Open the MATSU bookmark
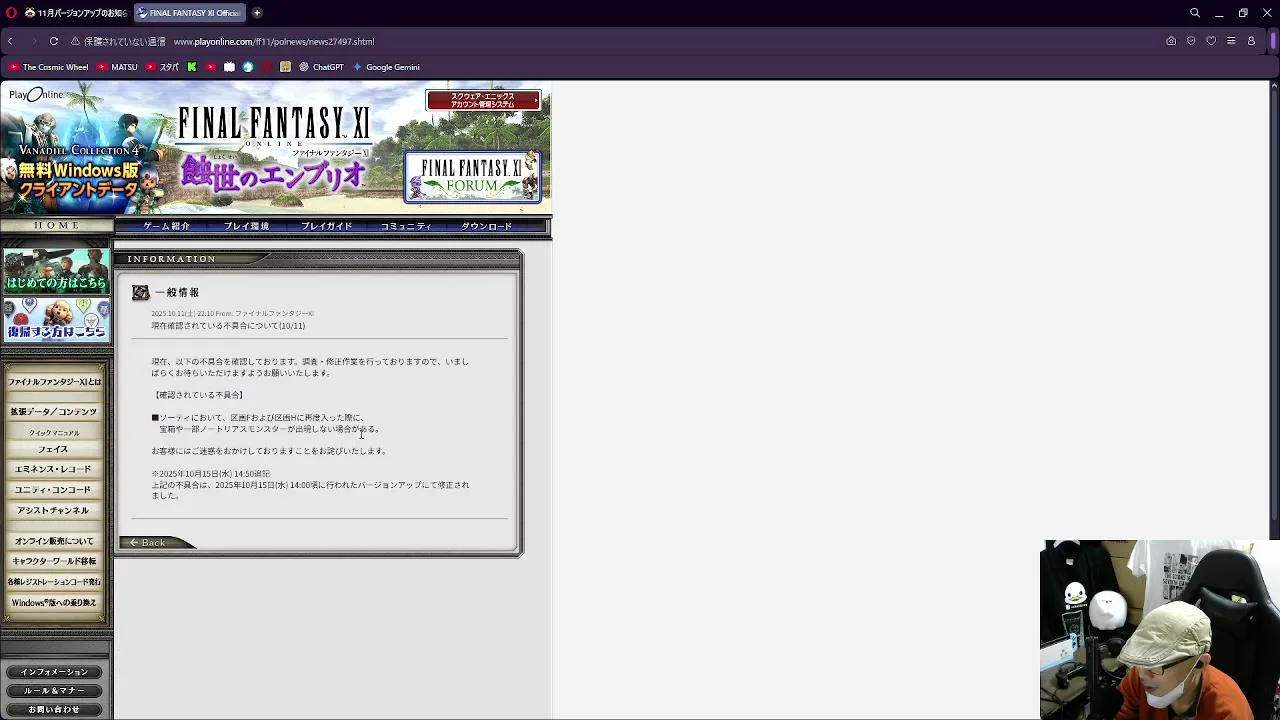 pos(118,67)
